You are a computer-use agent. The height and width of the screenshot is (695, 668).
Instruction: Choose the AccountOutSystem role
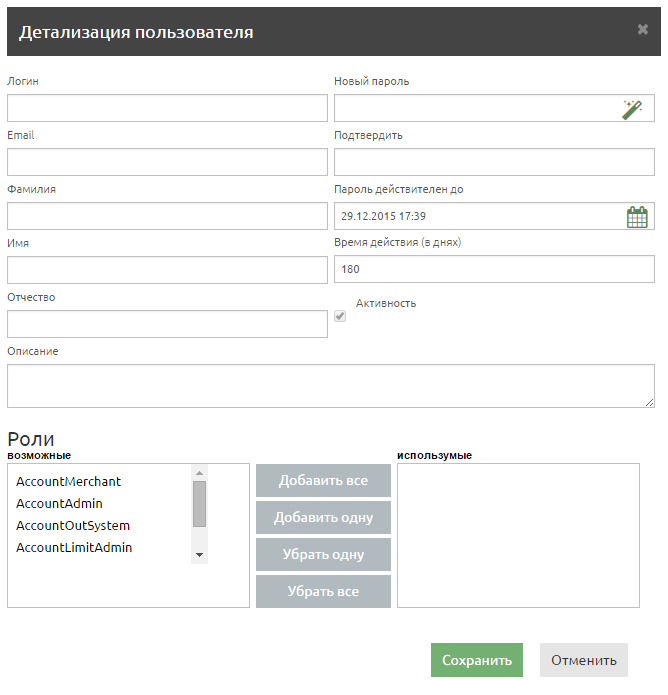click(x=73, y=526)
